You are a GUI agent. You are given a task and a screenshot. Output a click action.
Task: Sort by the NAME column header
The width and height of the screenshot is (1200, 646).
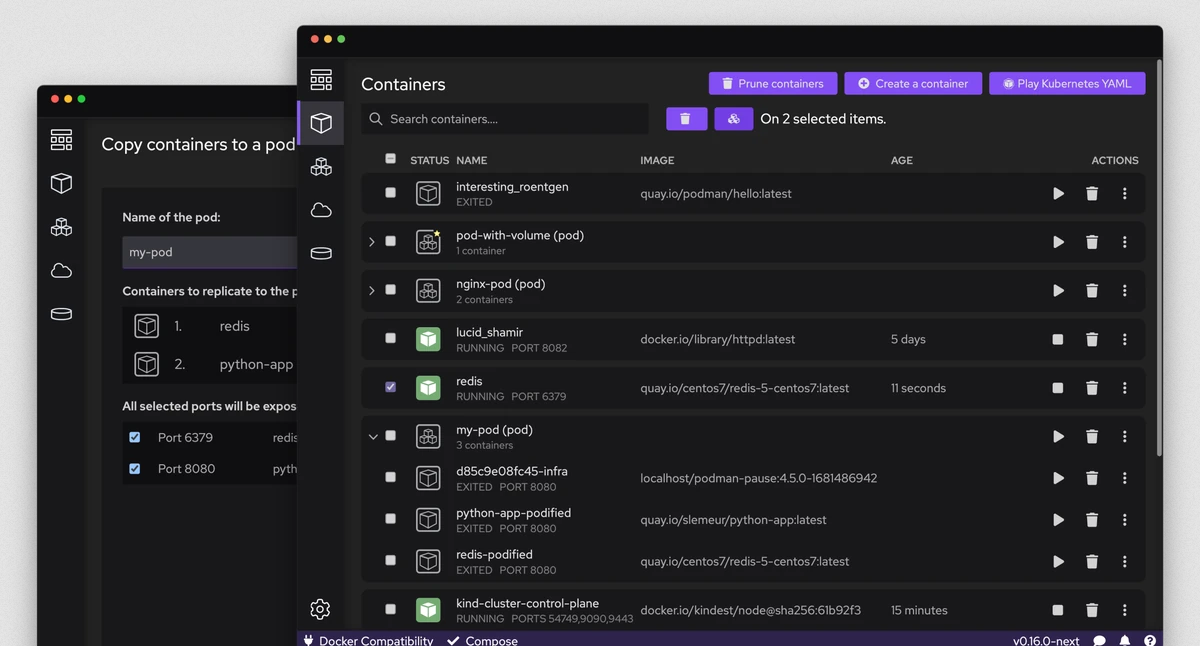pyautogui.click(x=471, y=160)
